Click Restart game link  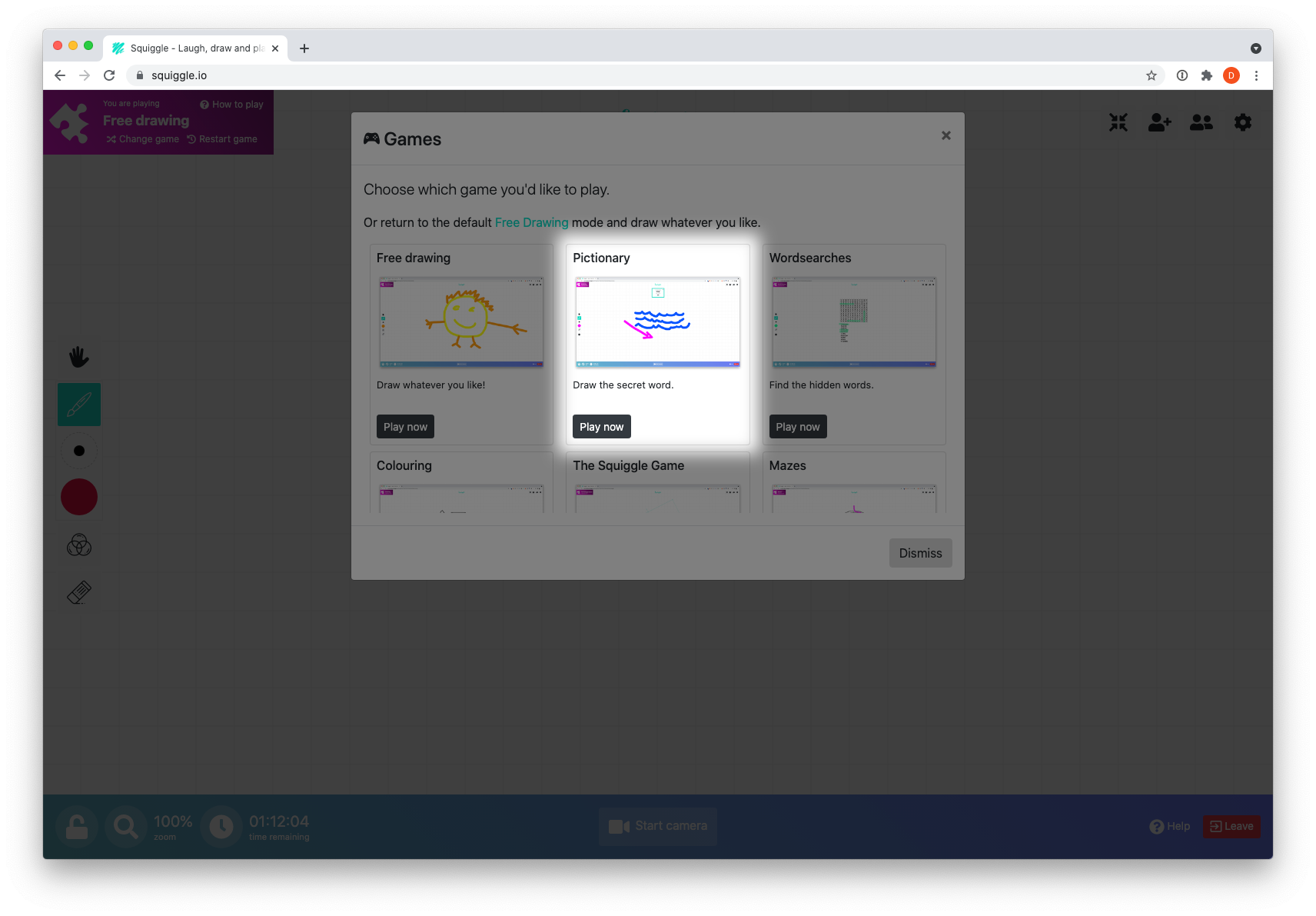click(222, 139)
